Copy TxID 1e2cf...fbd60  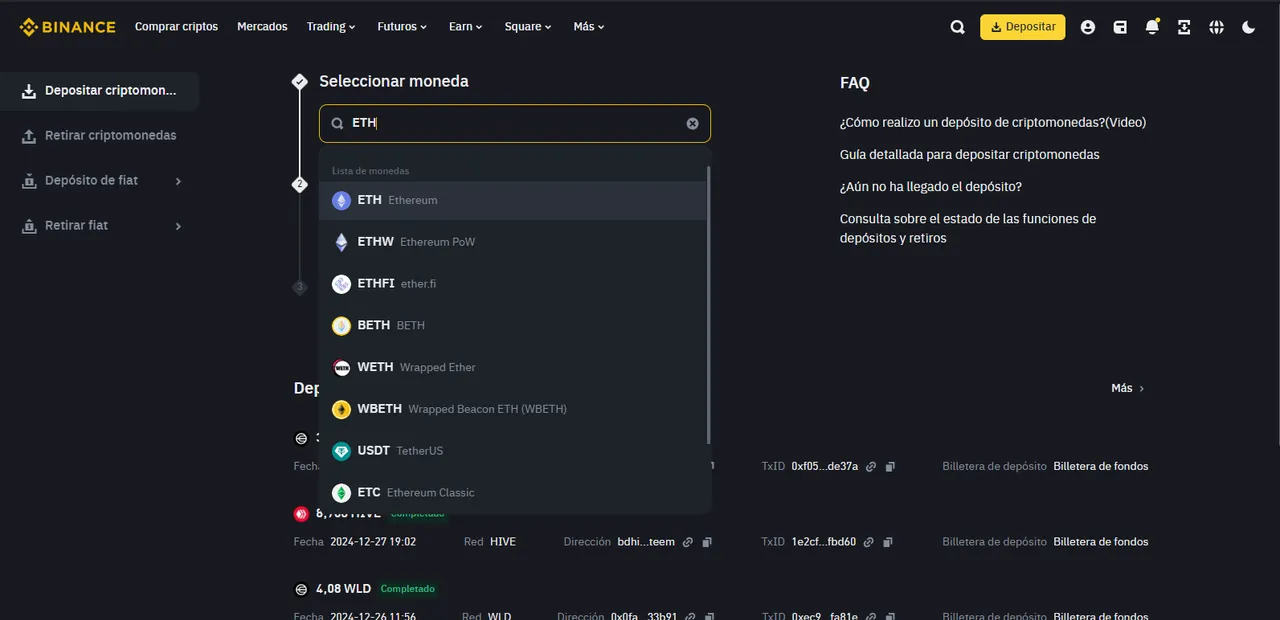(x=888, y=542)
